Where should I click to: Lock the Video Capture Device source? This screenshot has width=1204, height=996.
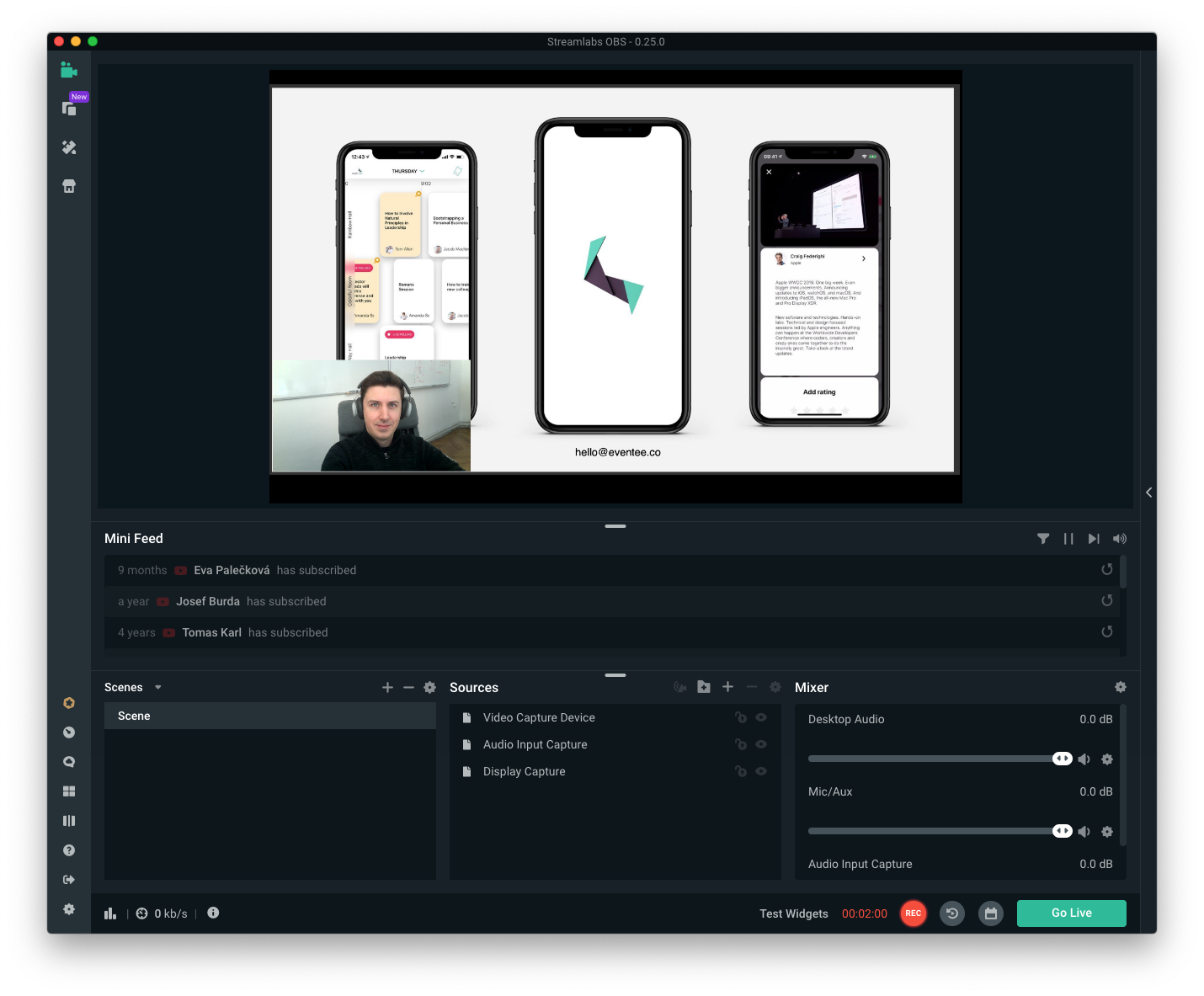[x=741, y=717]
